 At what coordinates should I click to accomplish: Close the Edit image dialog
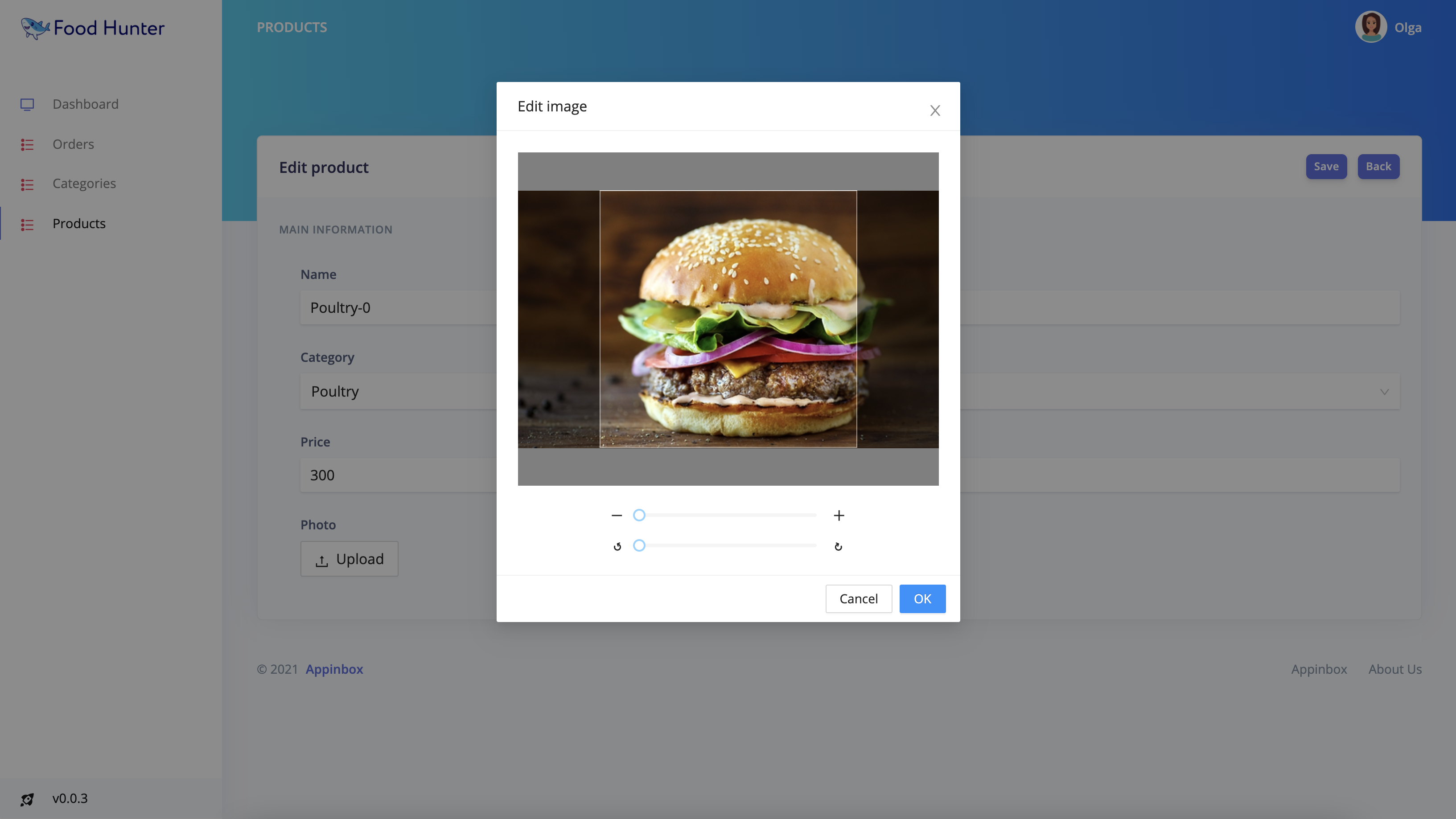pos(935,110)
